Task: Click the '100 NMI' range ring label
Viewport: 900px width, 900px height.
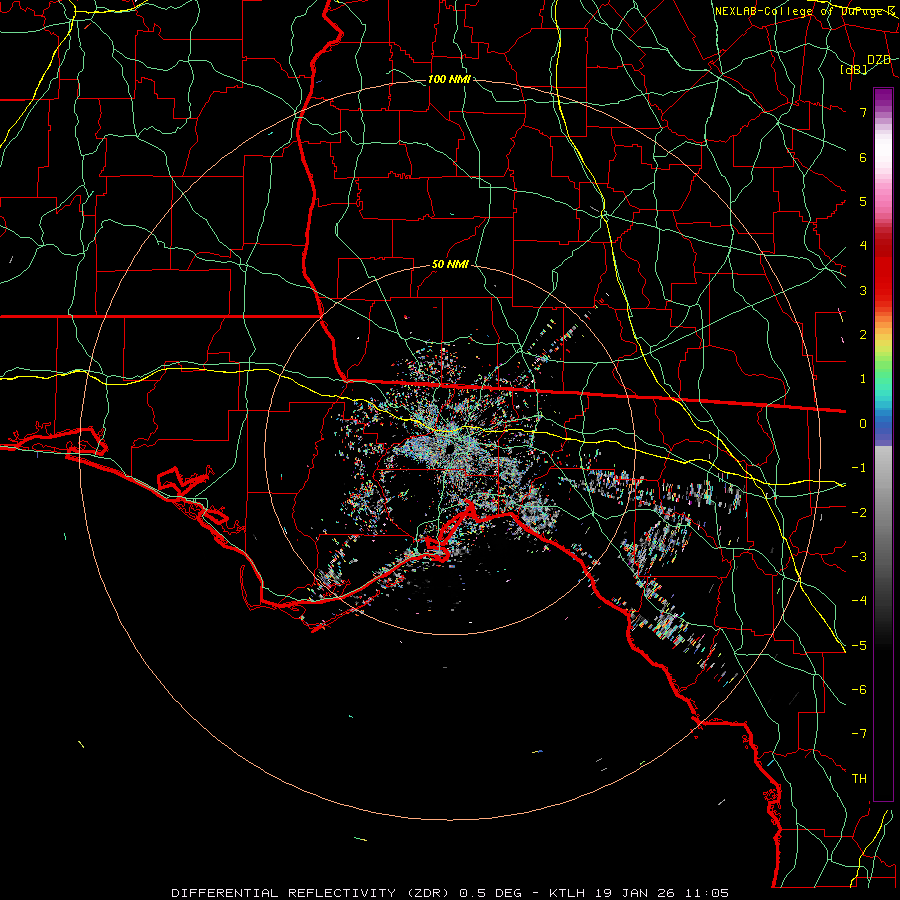Action: click(449, 79)
